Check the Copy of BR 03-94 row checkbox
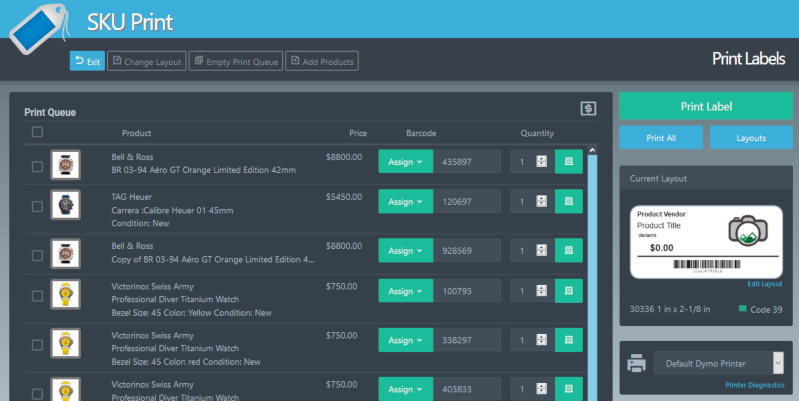The height and width of the screenshot is (401, 799). (x=37, y=255)
